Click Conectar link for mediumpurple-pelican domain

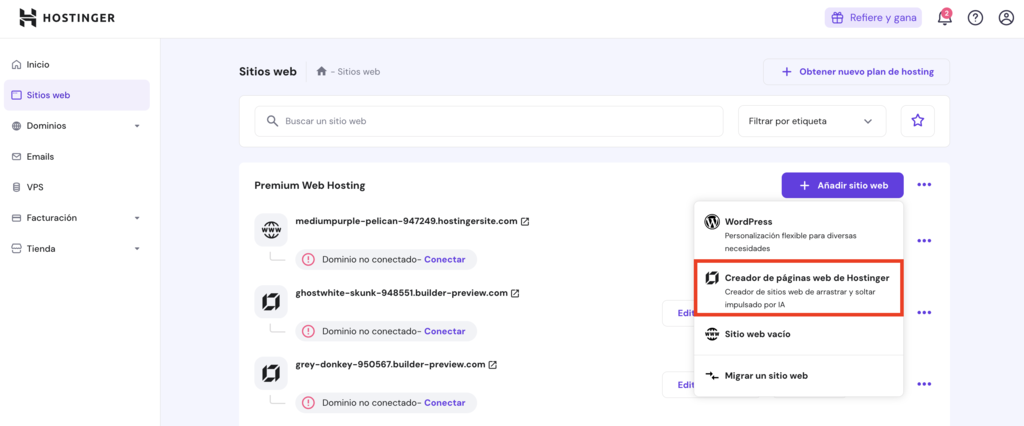tap(444, 259)
